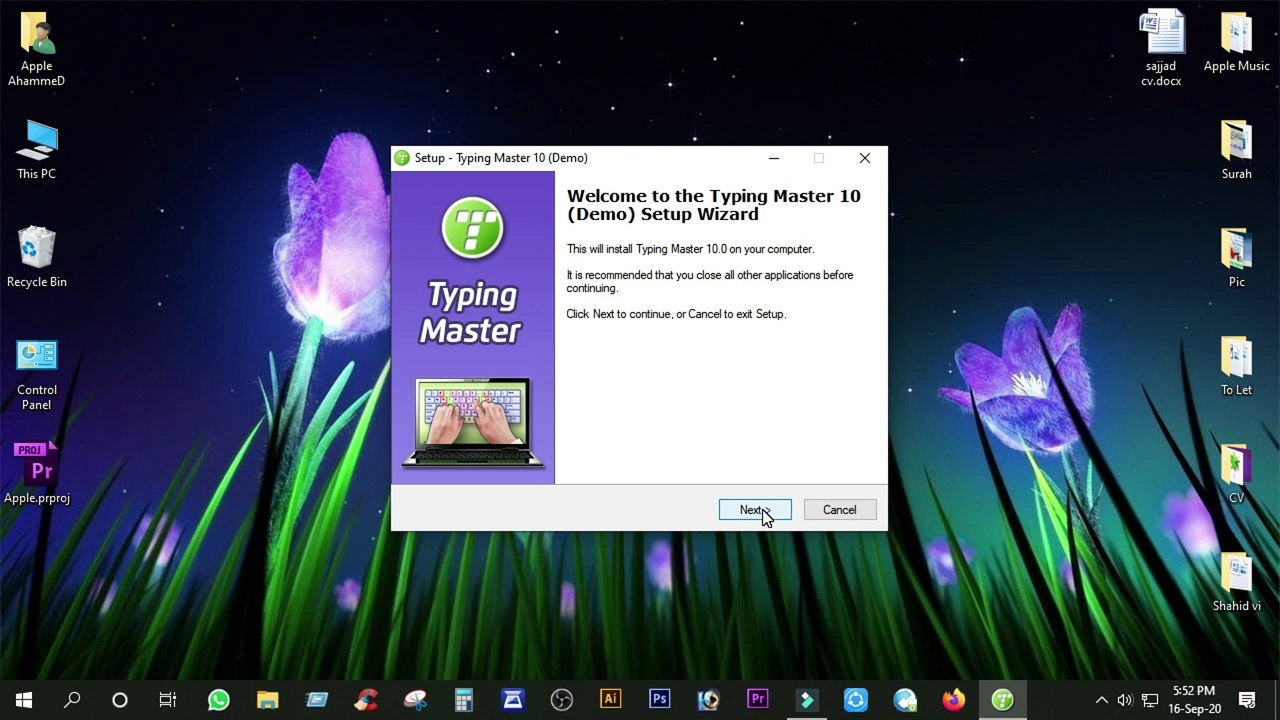Image resolution: width=1280 pixels, height=720 pixels.
Task: Open WhatsApp from the taskbar
Action: click(218, 700)
